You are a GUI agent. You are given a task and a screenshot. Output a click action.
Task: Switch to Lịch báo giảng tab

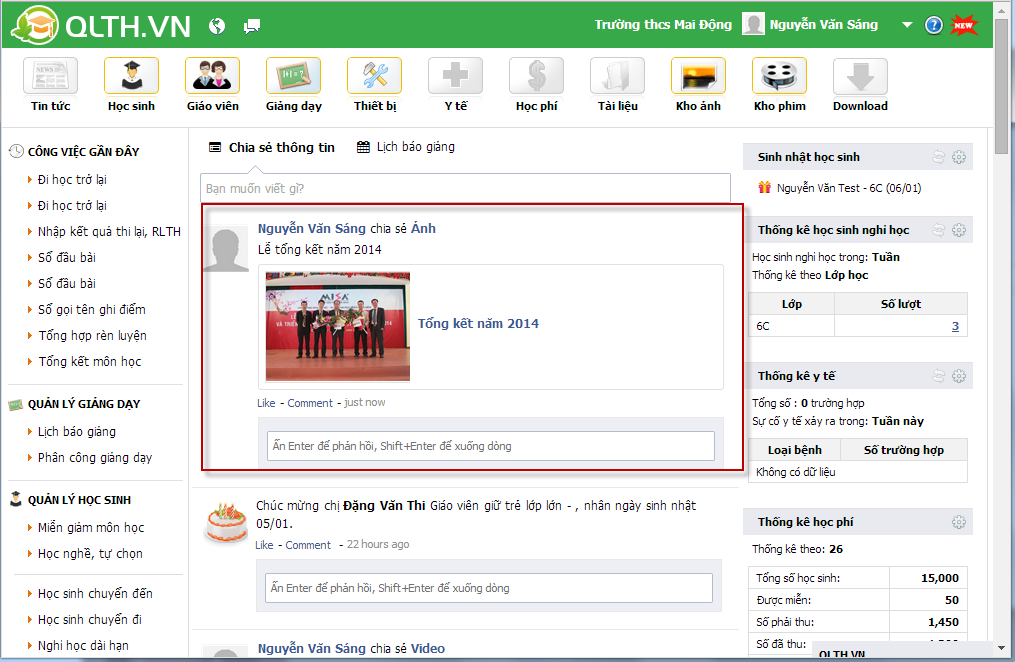[x=406, y=147]
